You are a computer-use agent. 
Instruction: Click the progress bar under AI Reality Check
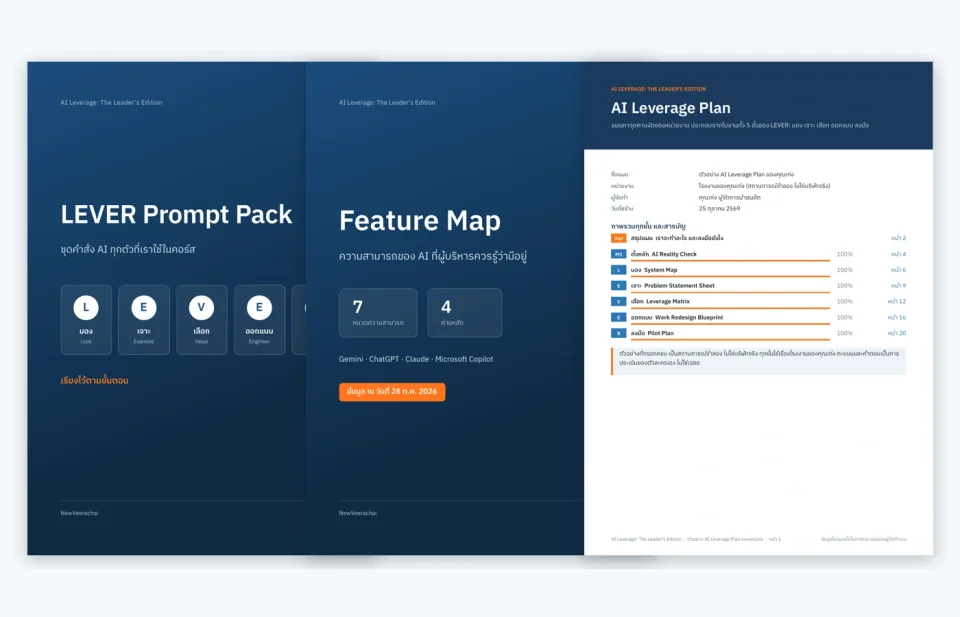coord(730,260)
